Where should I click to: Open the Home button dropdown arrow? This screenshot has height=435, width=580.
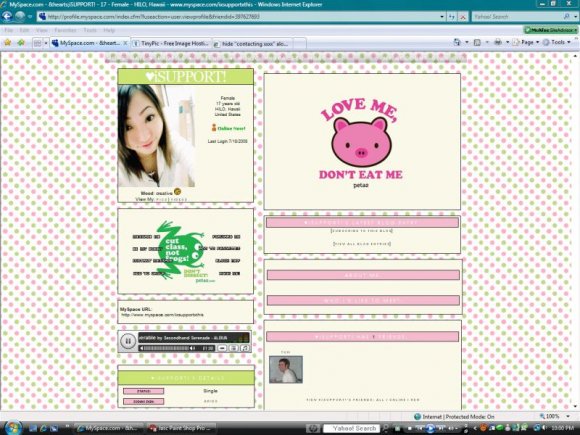click(x=467, y=43)
